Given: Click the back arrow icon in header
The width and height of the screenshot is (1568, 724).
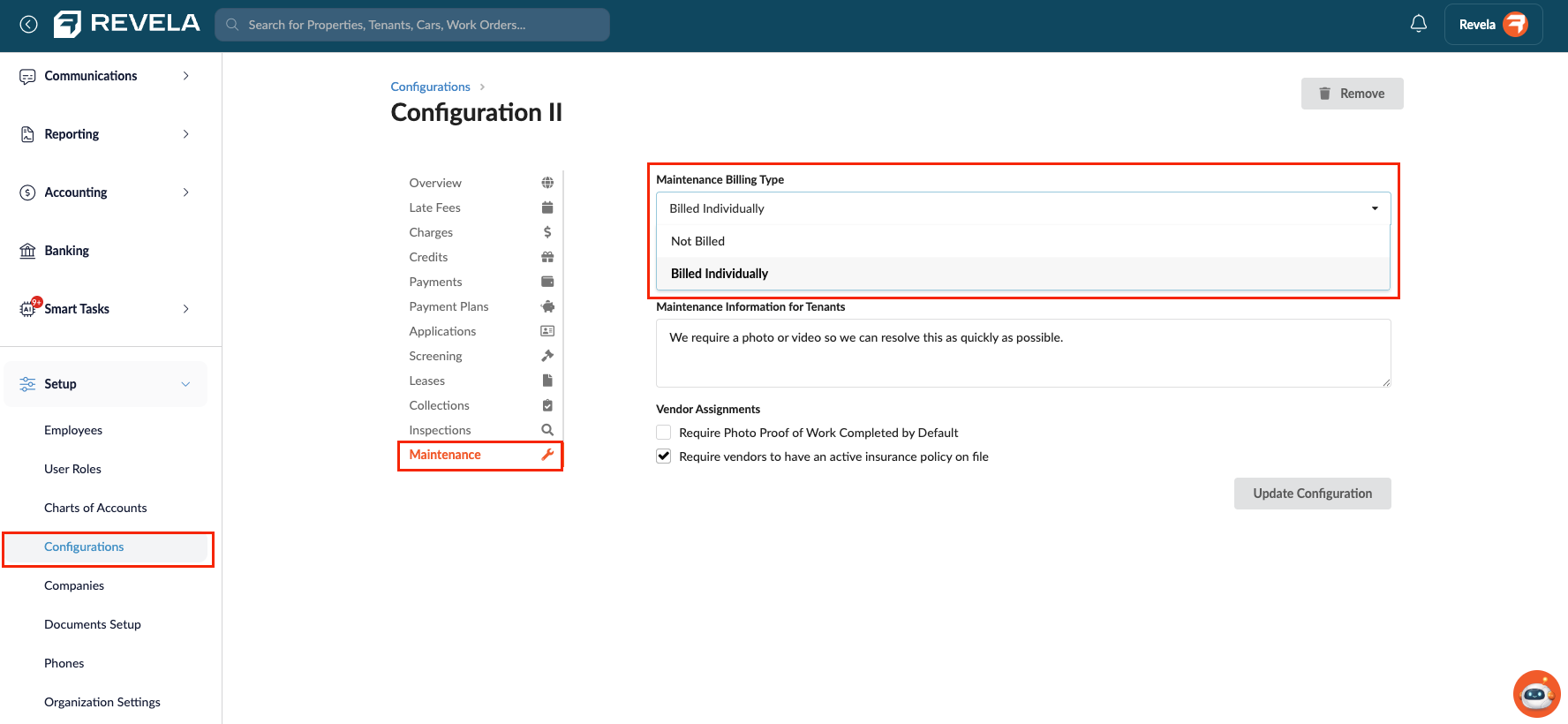Looking at the screenshot, I should tap(29, 25).
